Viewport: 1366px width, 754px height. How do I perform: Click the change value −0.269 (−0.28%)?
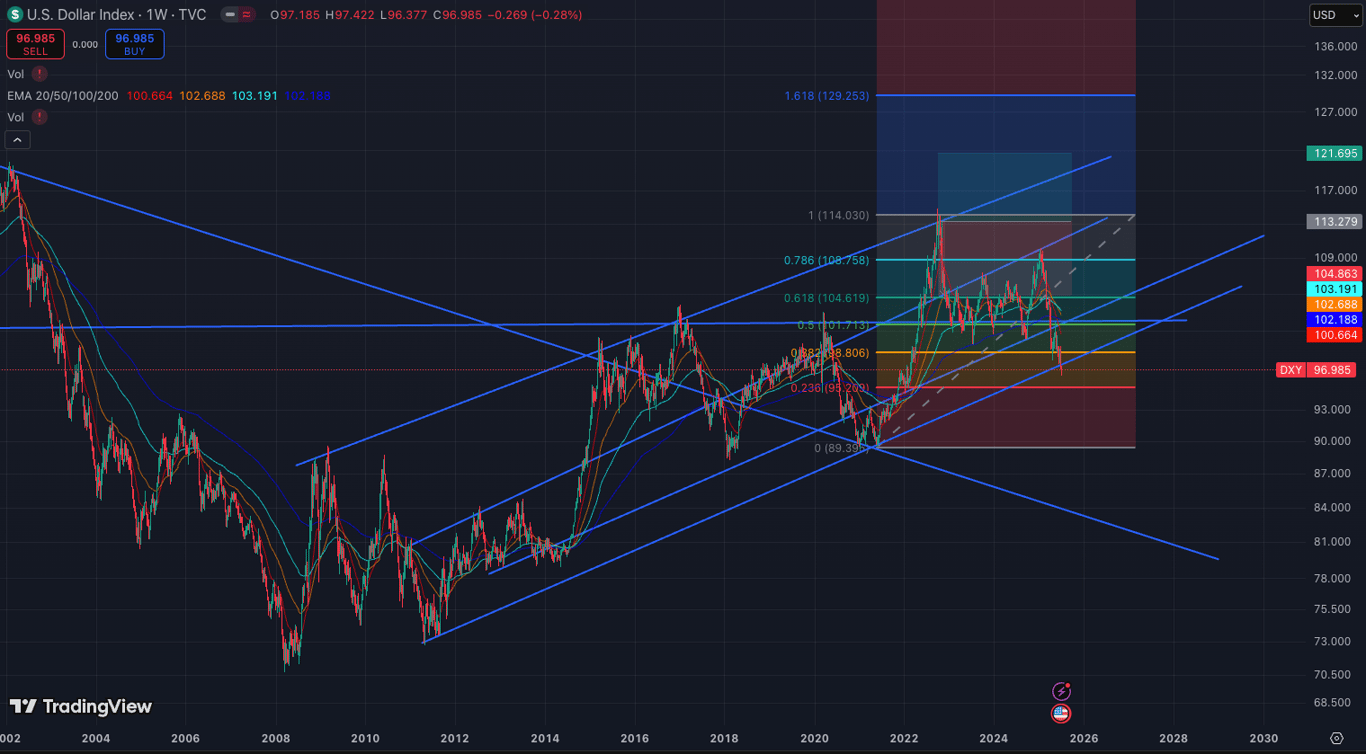click(532, 15)
